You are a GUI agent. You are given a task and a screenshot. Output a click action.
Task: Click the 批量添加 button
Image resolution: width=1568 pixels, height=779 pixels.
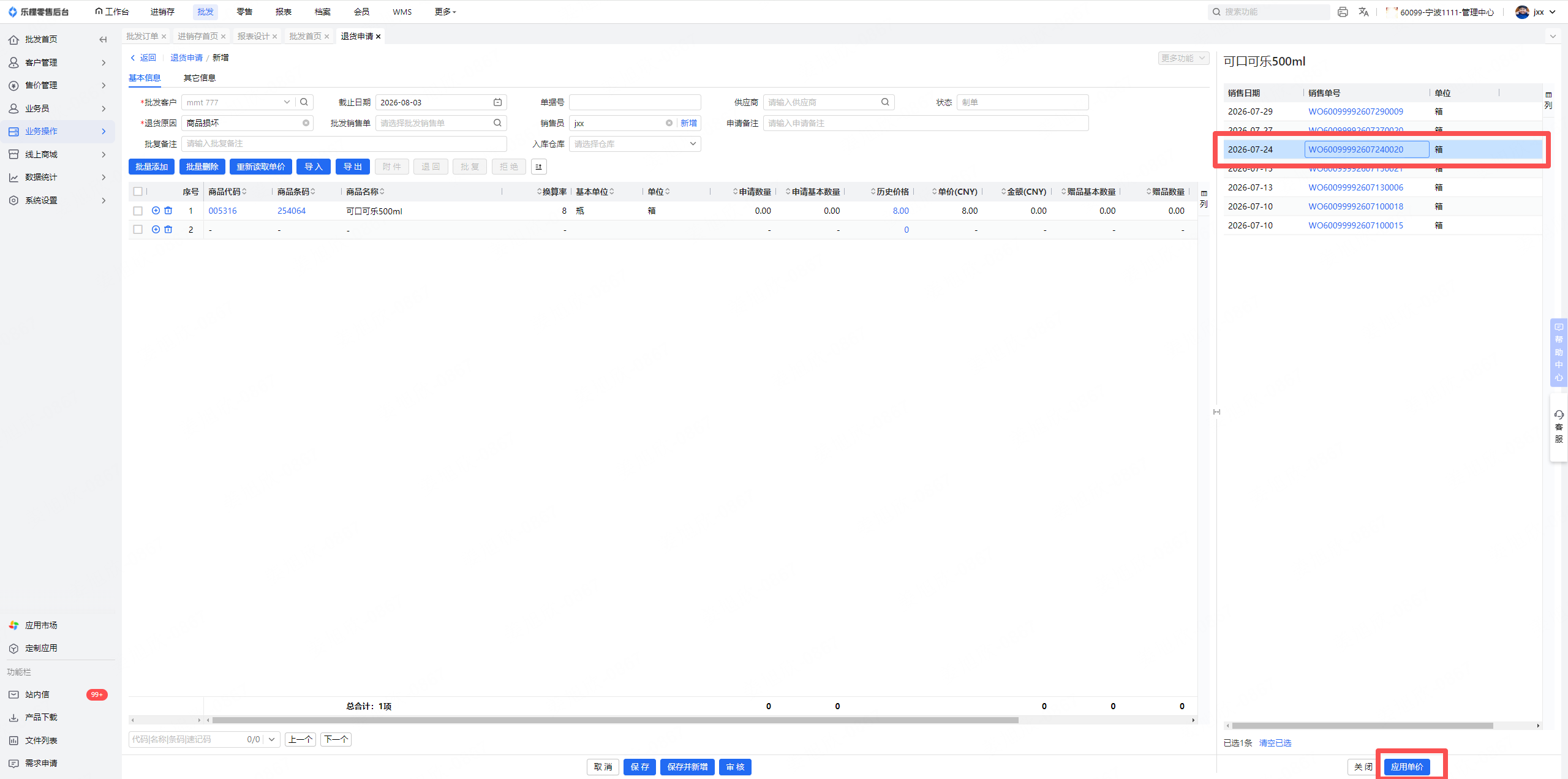(x=151, y=167)
